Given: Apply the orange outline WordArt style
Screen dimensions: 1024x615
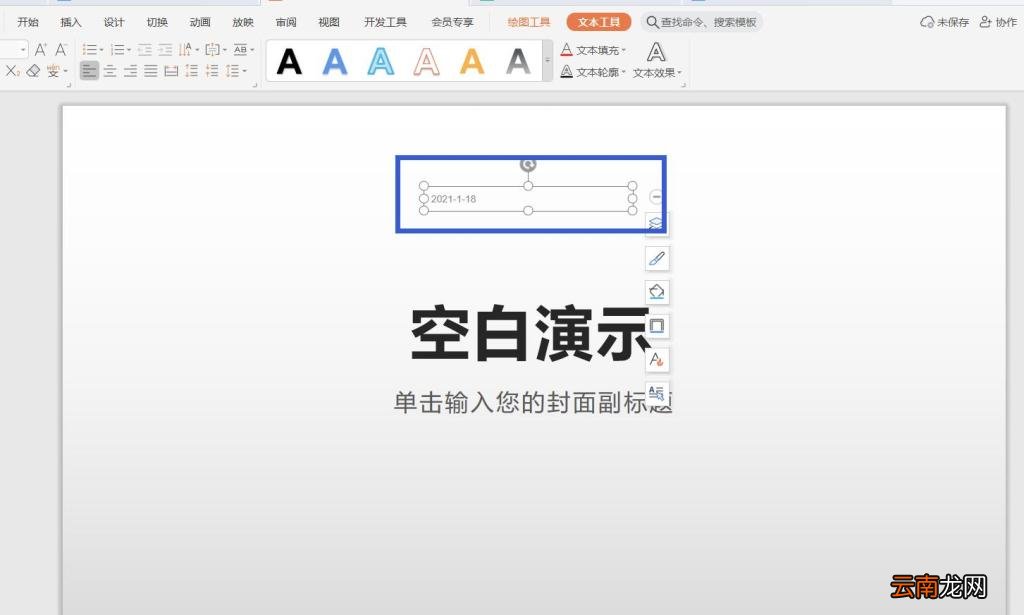Looking at the screenshot, I should tap(426, 62).
